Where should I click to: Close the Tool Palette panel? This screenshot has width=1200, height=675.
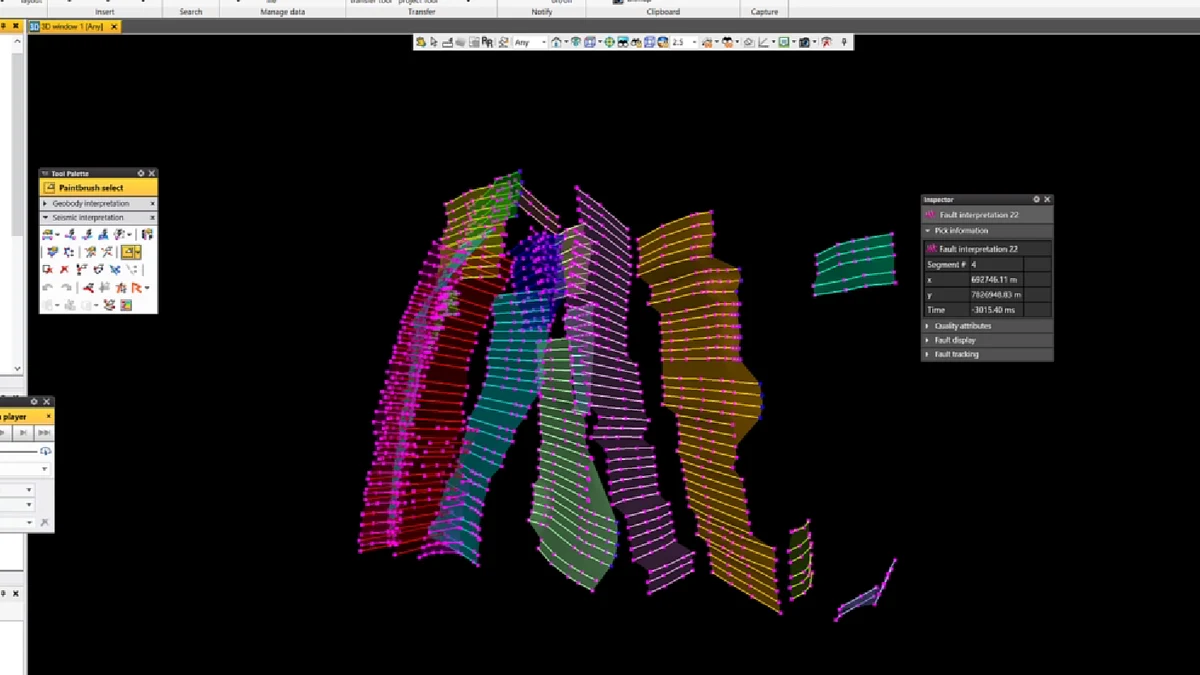pos(152,173)
